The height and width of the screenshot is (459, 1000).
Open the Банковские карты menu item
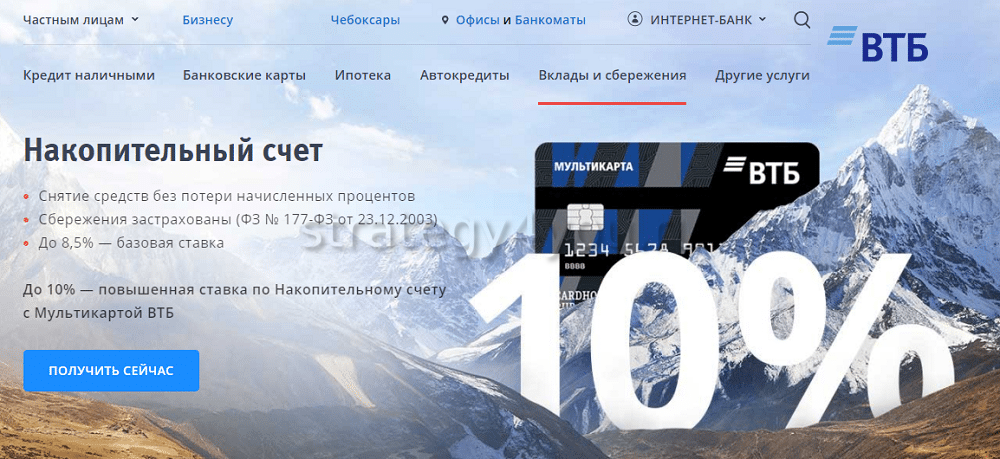click(244, 75)
